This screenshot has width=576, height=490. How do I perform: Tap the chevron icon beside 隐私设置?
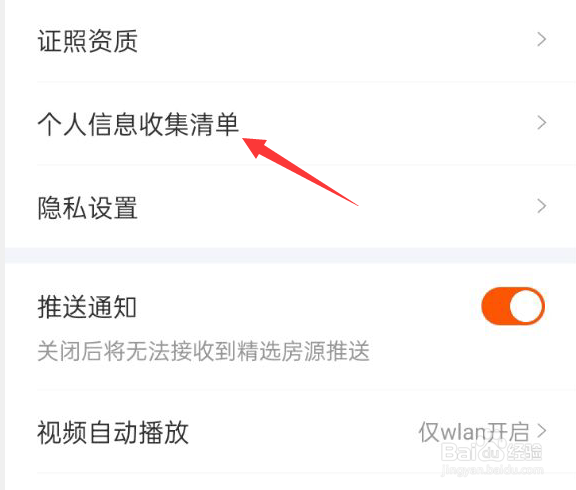click(x=541, y=206)
